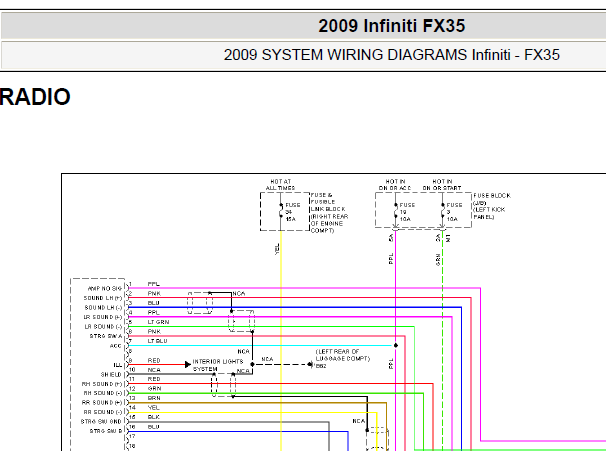Screen dimensions: 606x451
Task: Click the RH SOUND (-) pin label
Action: point(103,393)
